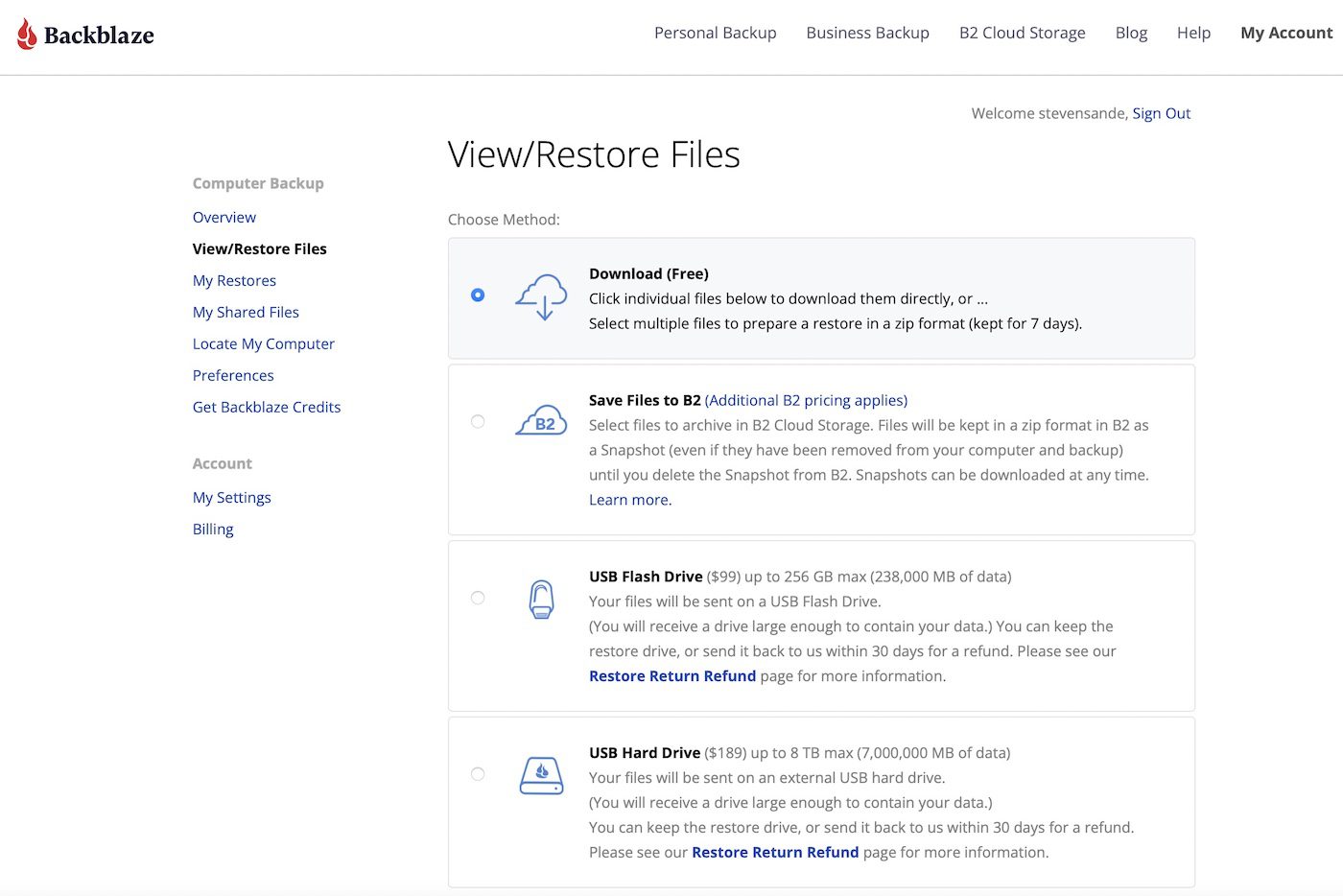Open the Blog navigation link
The width and height of the screenshot is (1343, 896).
coord(1131,33)
